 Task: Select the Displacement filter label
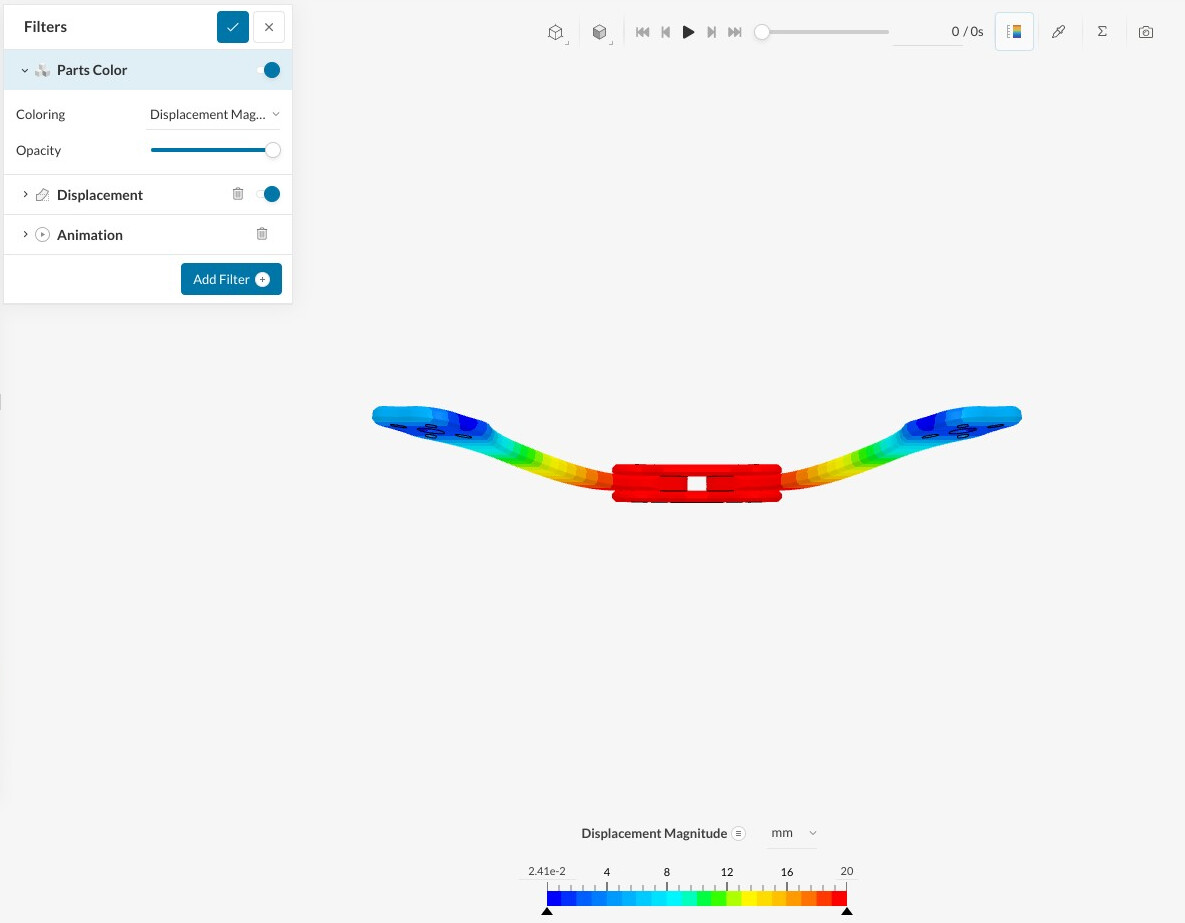(x=100, y=195)
